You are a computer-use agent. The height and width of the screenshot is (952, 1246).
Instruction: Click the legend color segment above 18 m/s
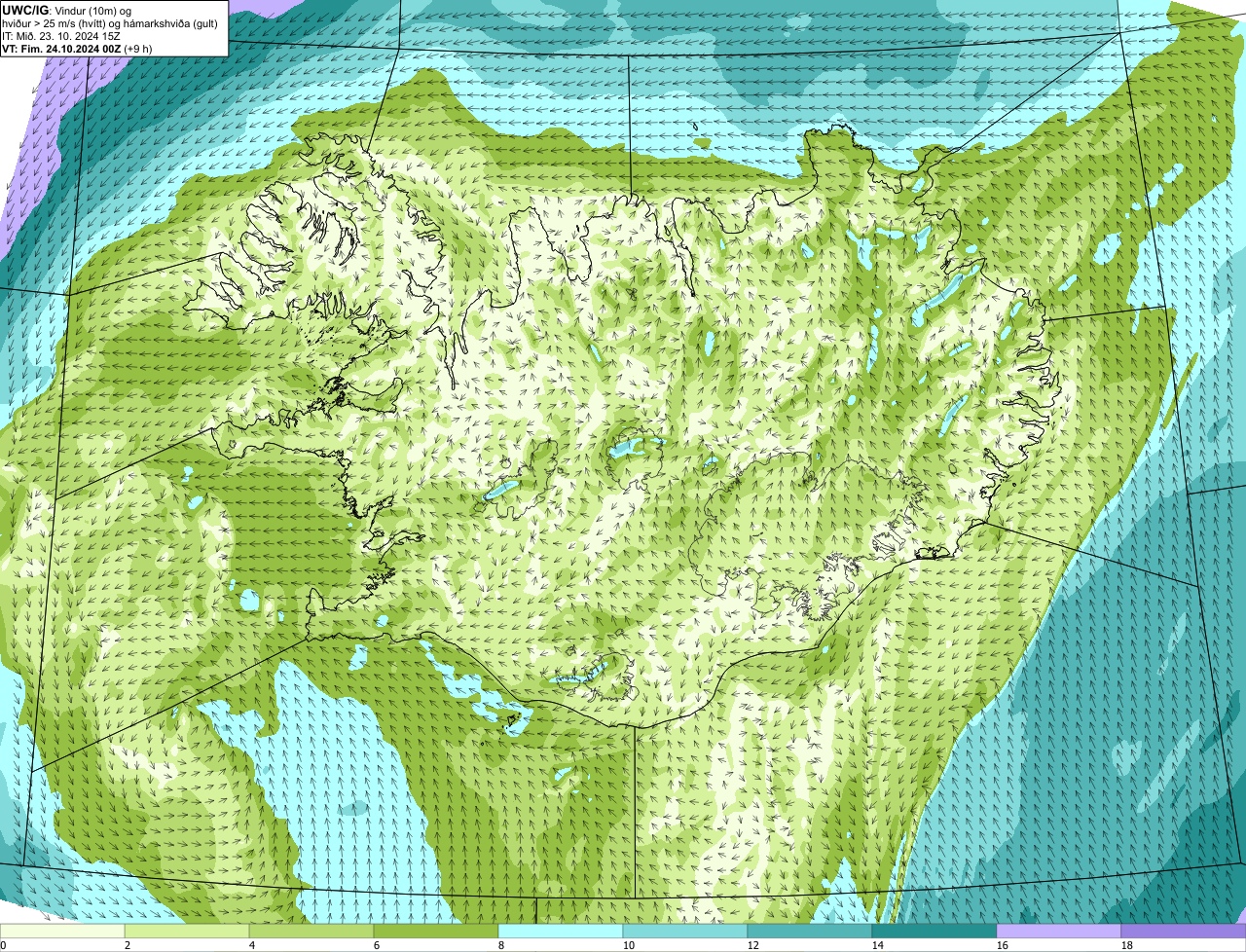tap(1184, 931)
